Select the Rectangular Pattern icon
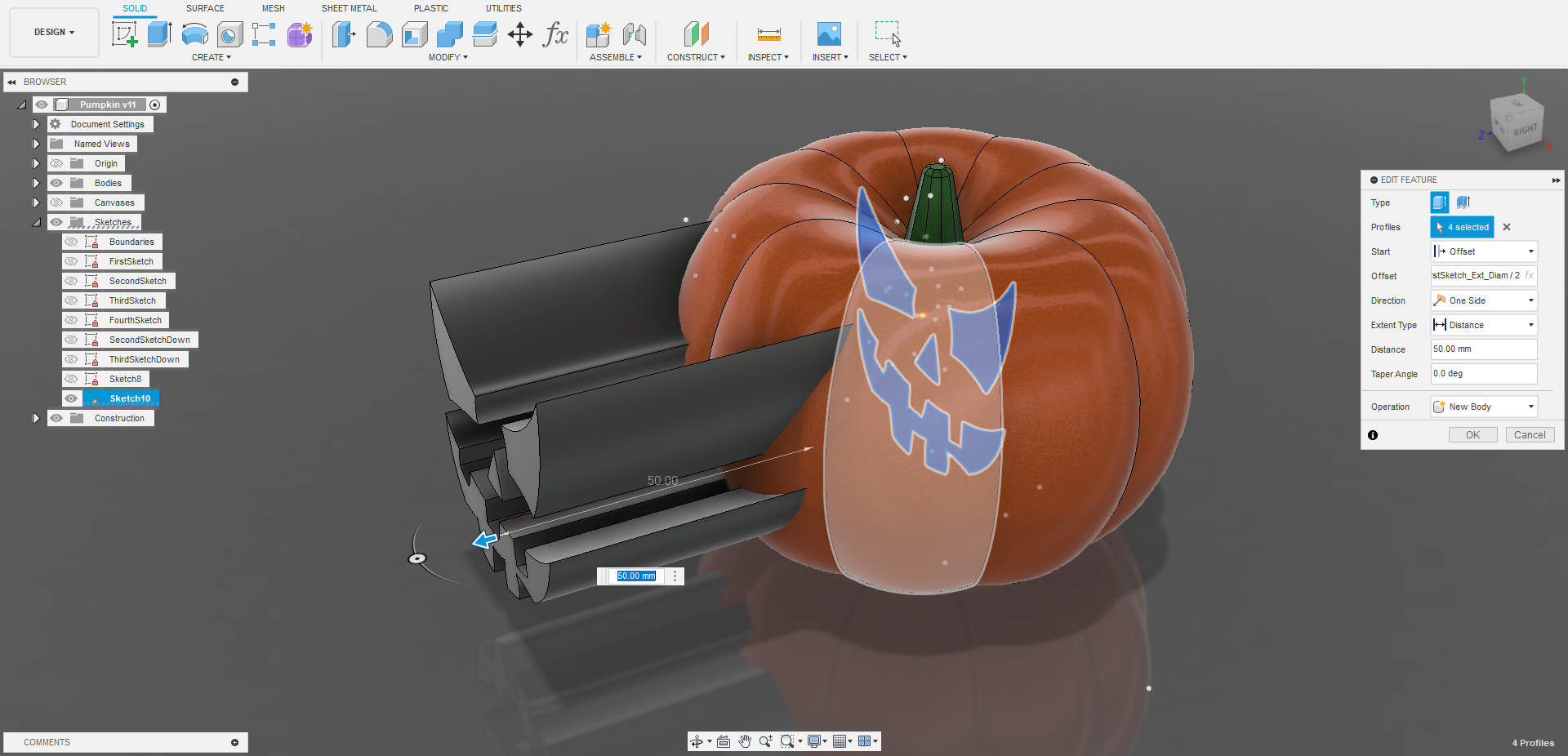 tap(264, 34)
